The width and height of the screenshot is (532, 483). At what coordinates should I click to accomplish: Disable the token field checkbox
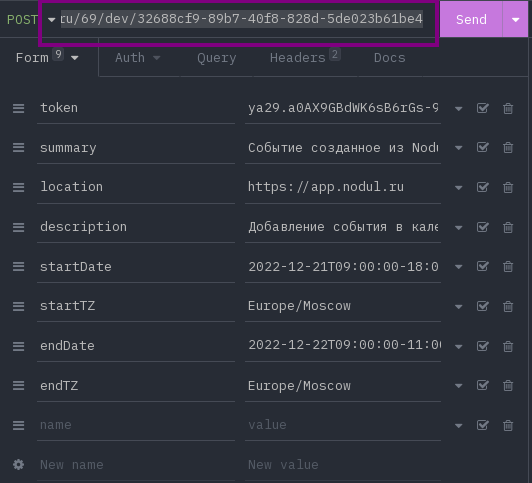click(x=482, y=108)
